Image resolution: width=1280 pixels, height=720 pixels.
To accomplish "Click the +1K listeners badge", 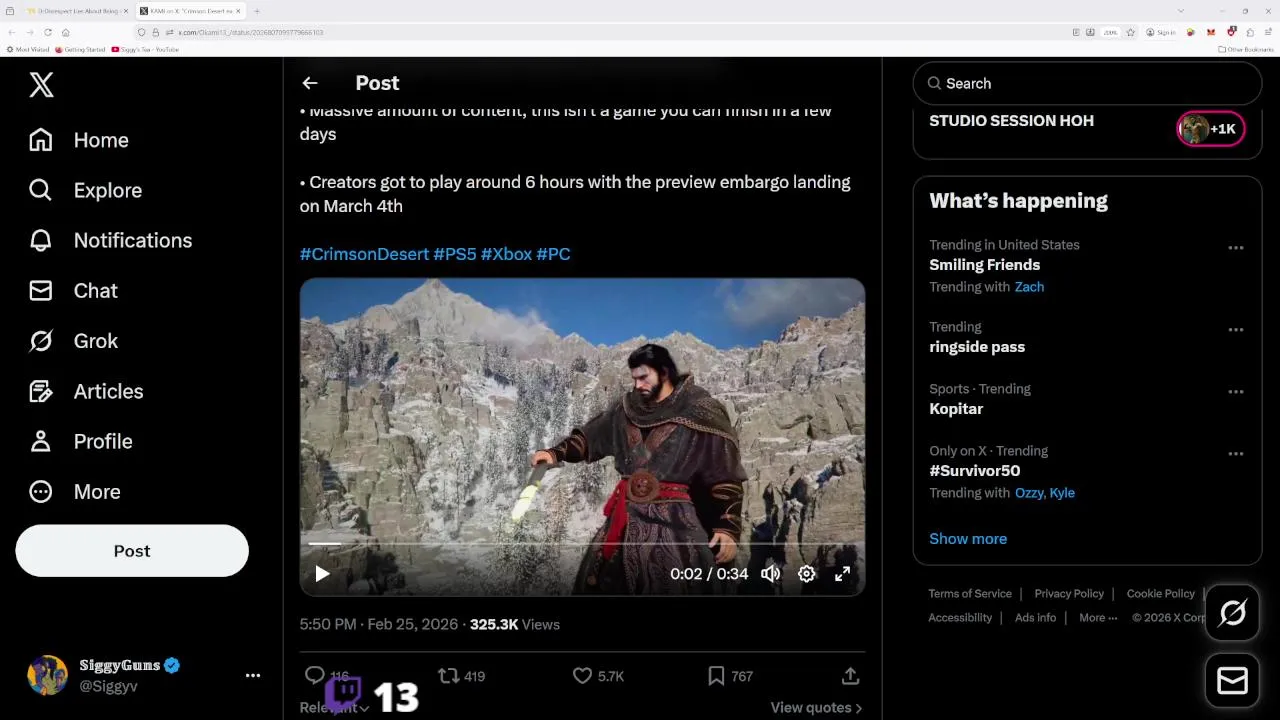I will coord(1210,129).
